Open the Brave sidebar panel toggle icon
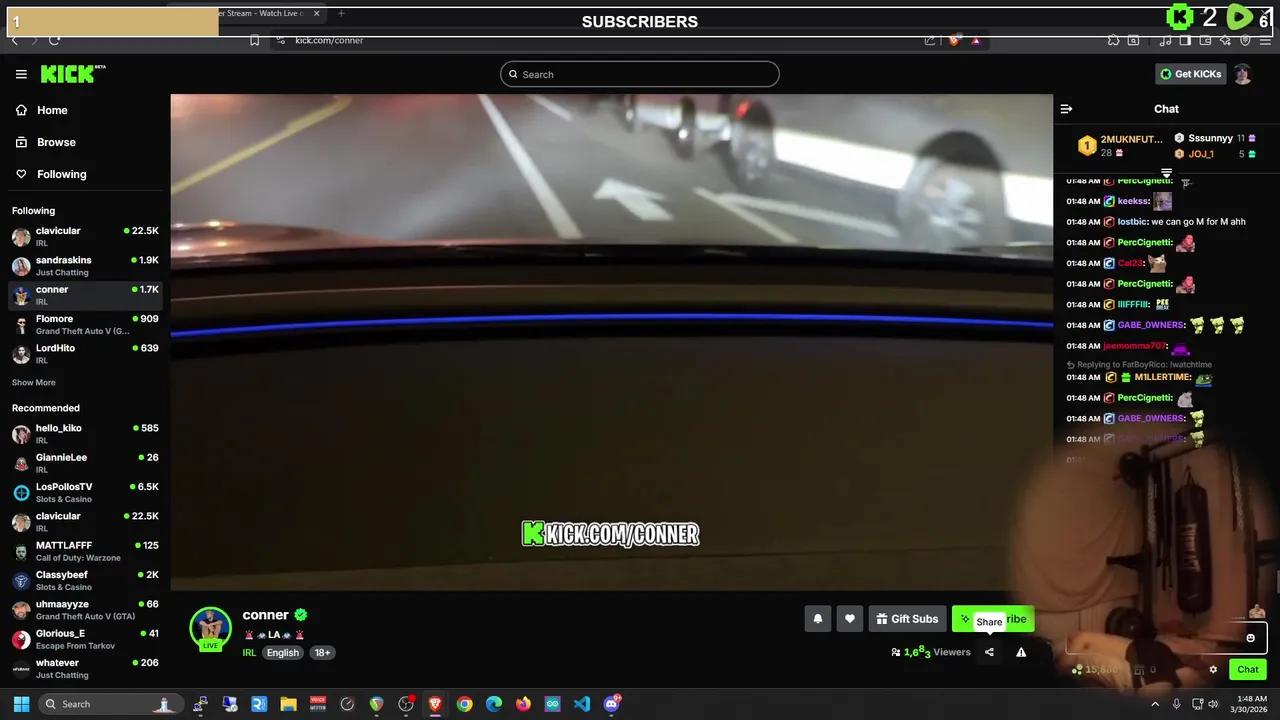 1185,40
